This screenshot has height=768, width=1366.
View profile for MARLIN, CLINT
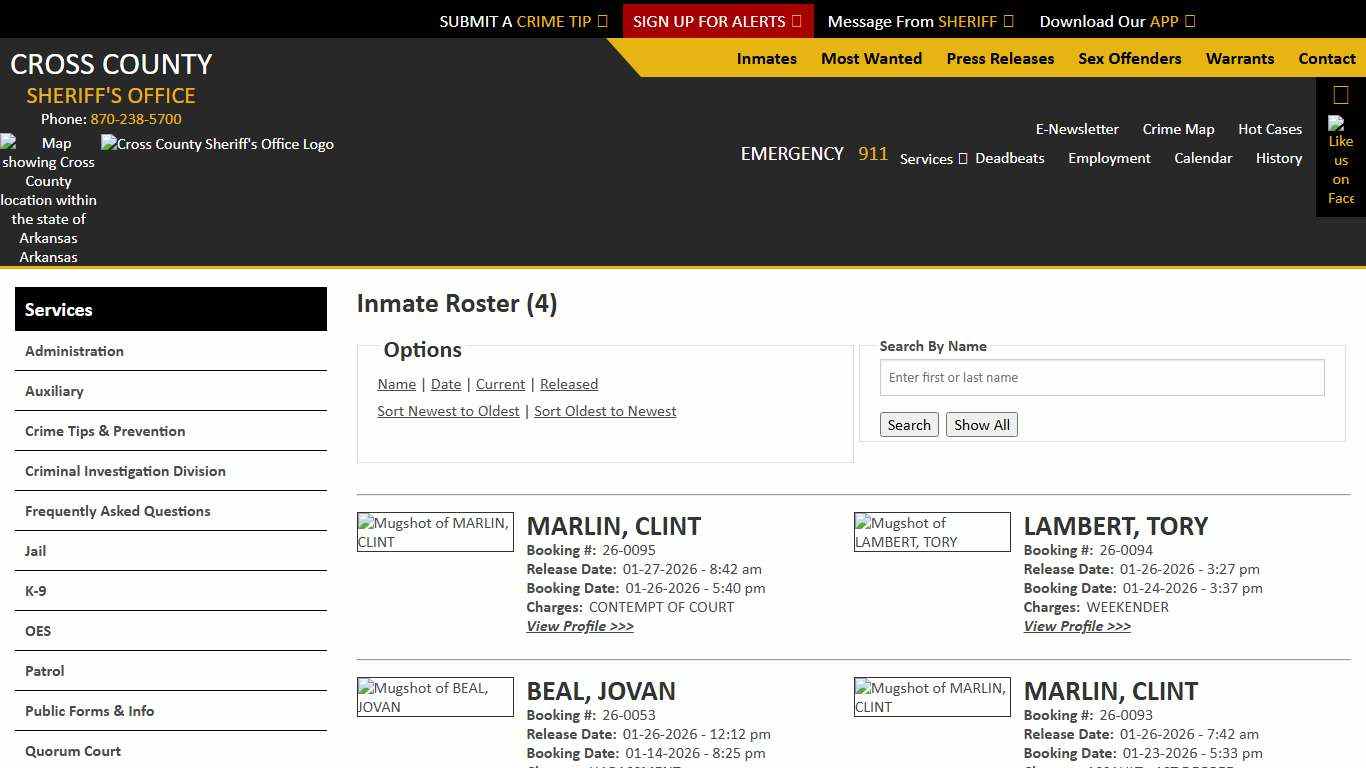click(580, 626)
